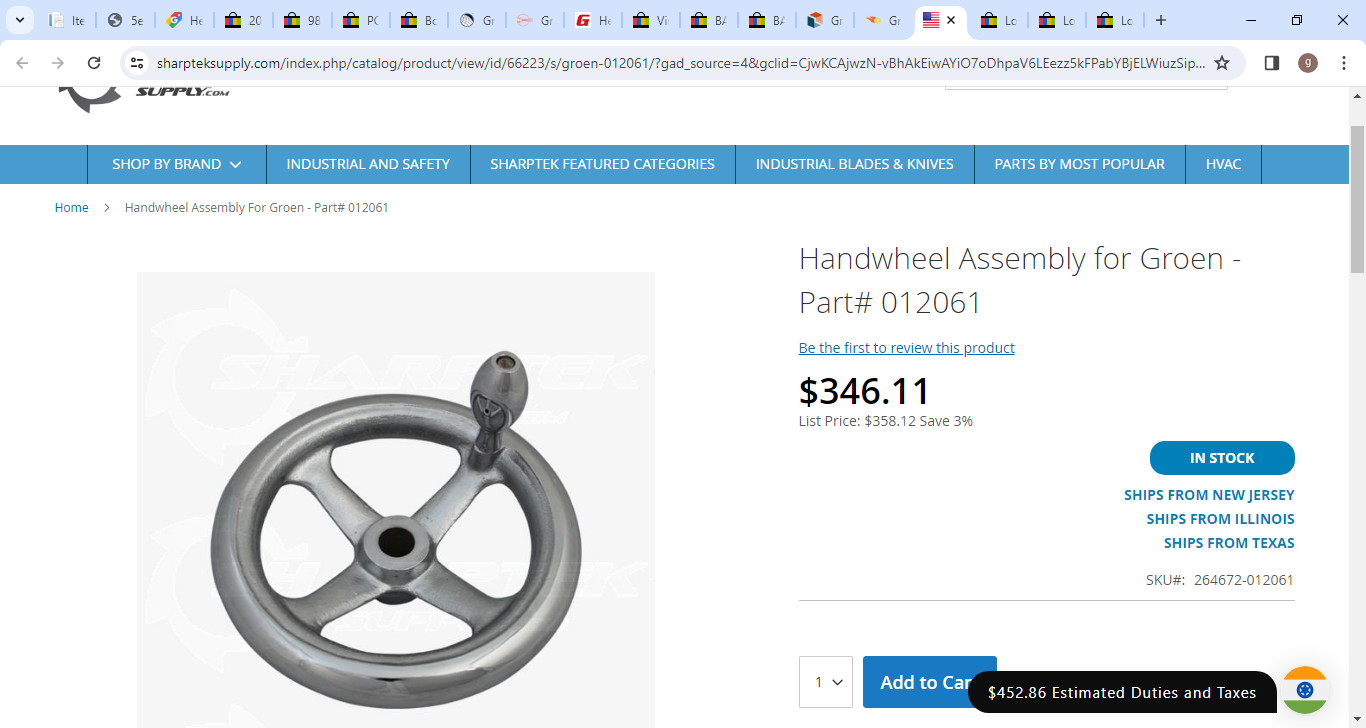Click the site information icon in address bar
The width and height of the screenshot is (1366, 728).
[138, 63]
